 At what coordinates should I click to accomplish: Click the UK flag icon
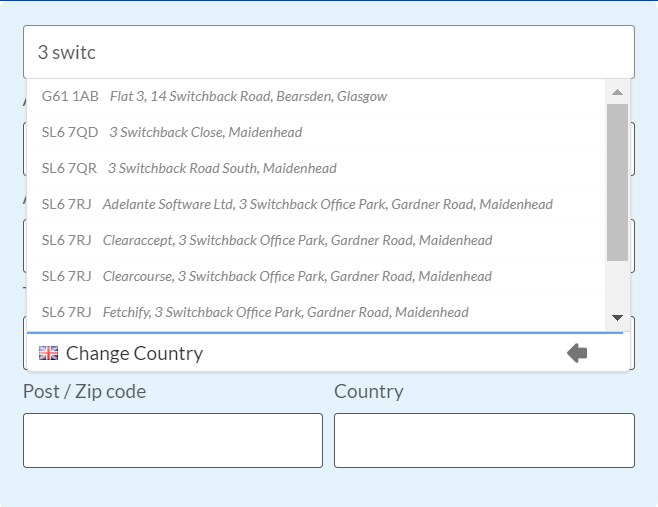coord(48,353)
